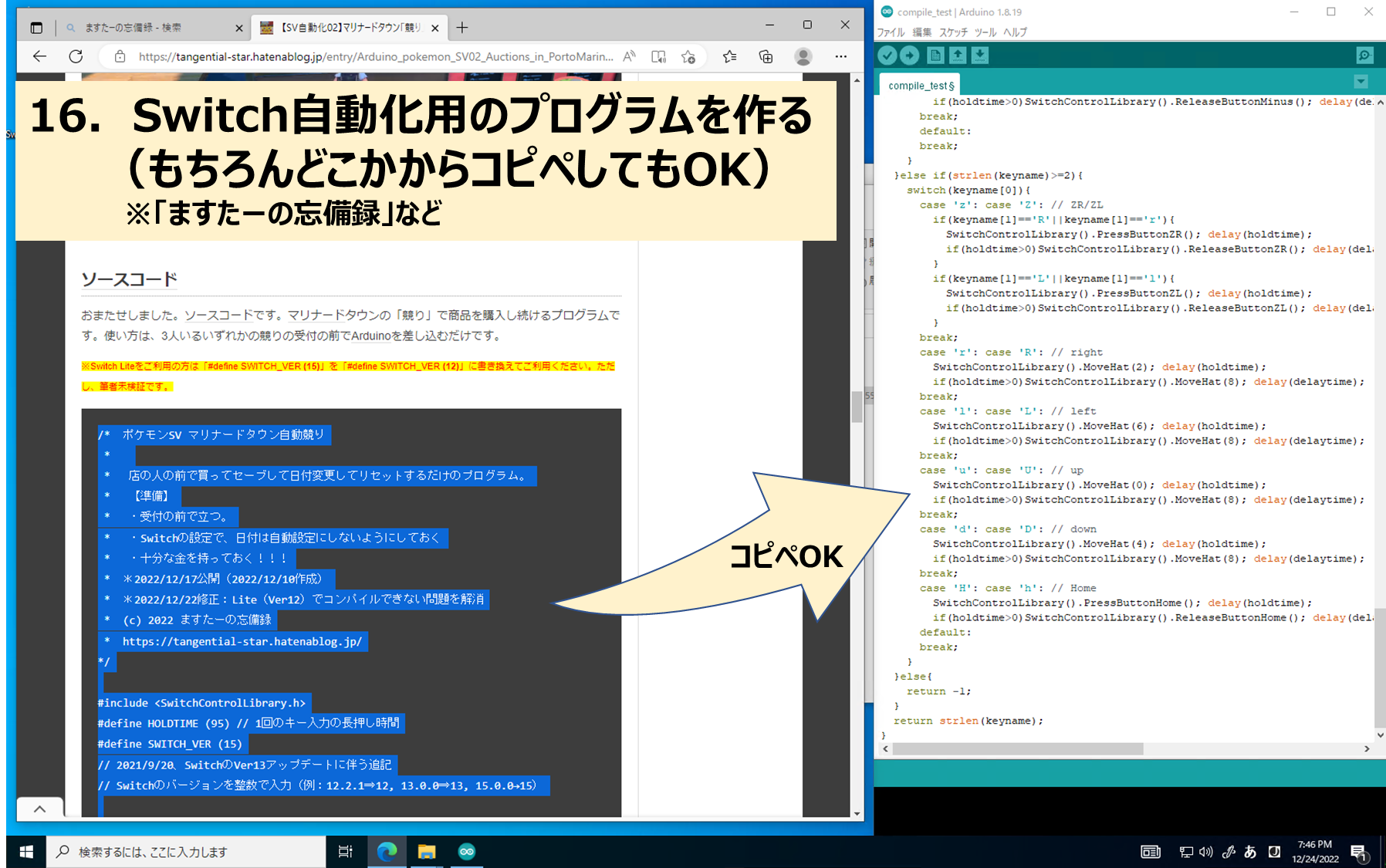Click the hatenablog.jp link in source code
Image resolution: width=1386 pixels, height=868 pixels.
pyautogui.click(x=242, y=641)
